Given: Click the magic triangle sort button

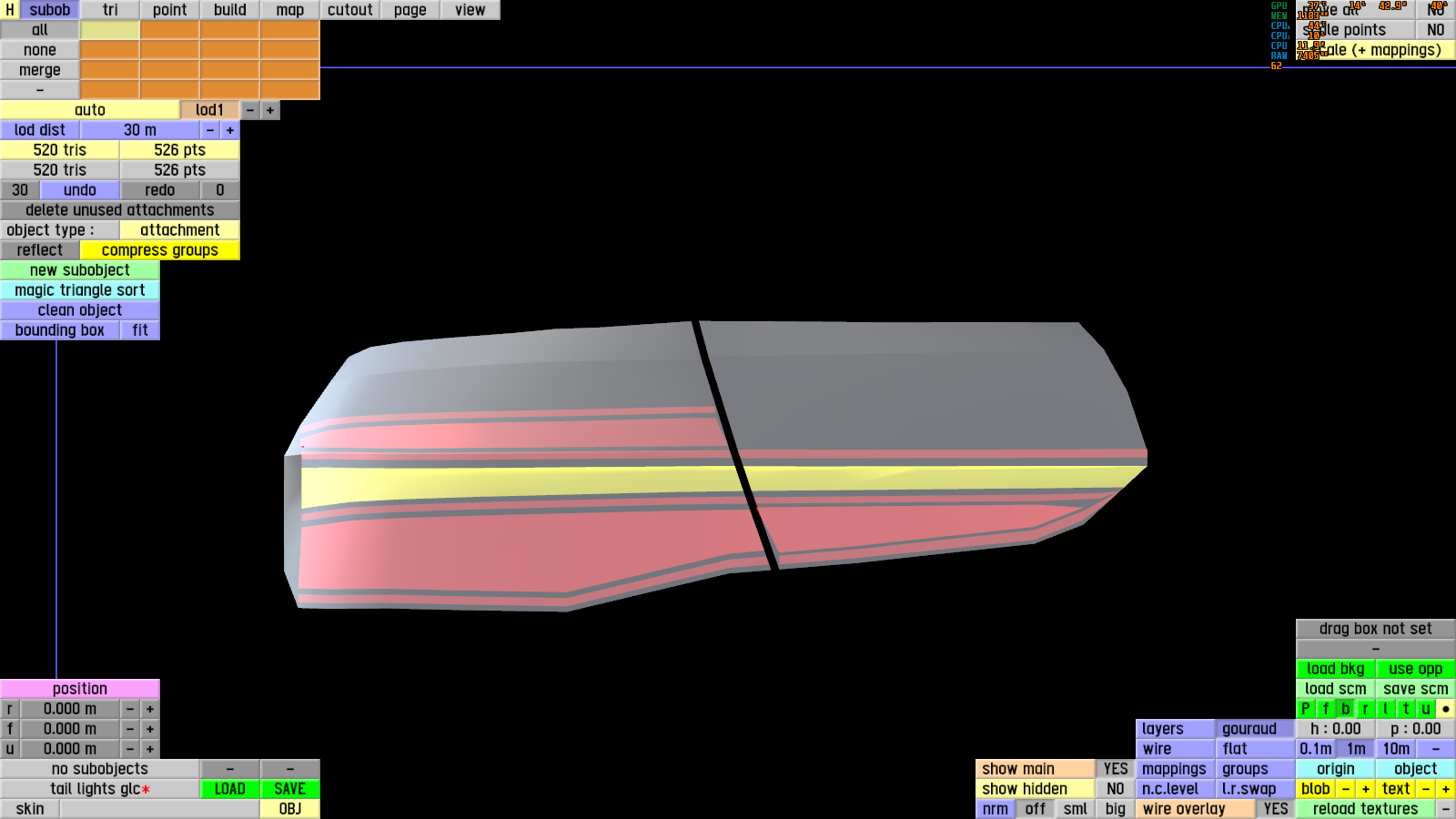Looking at the screenshot, I should [x=80, y=290].
